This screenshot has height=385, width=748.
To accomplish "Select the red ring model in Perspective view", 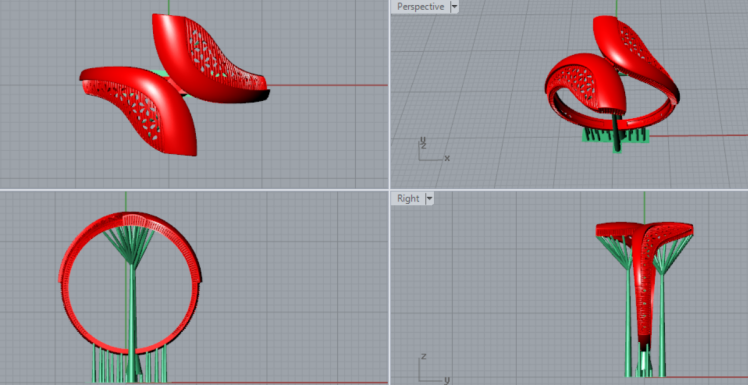I will coord(613,73).
